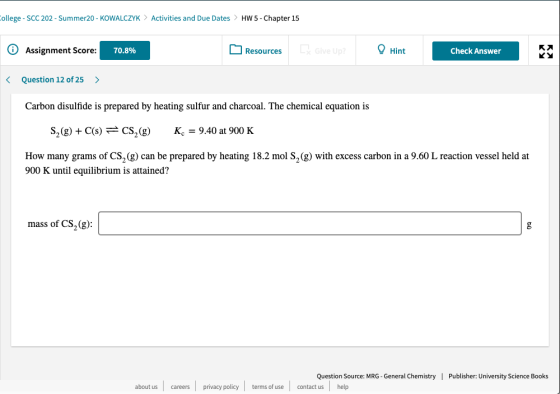
Task: Click the Give Up? option
Action: coord(322,50)
